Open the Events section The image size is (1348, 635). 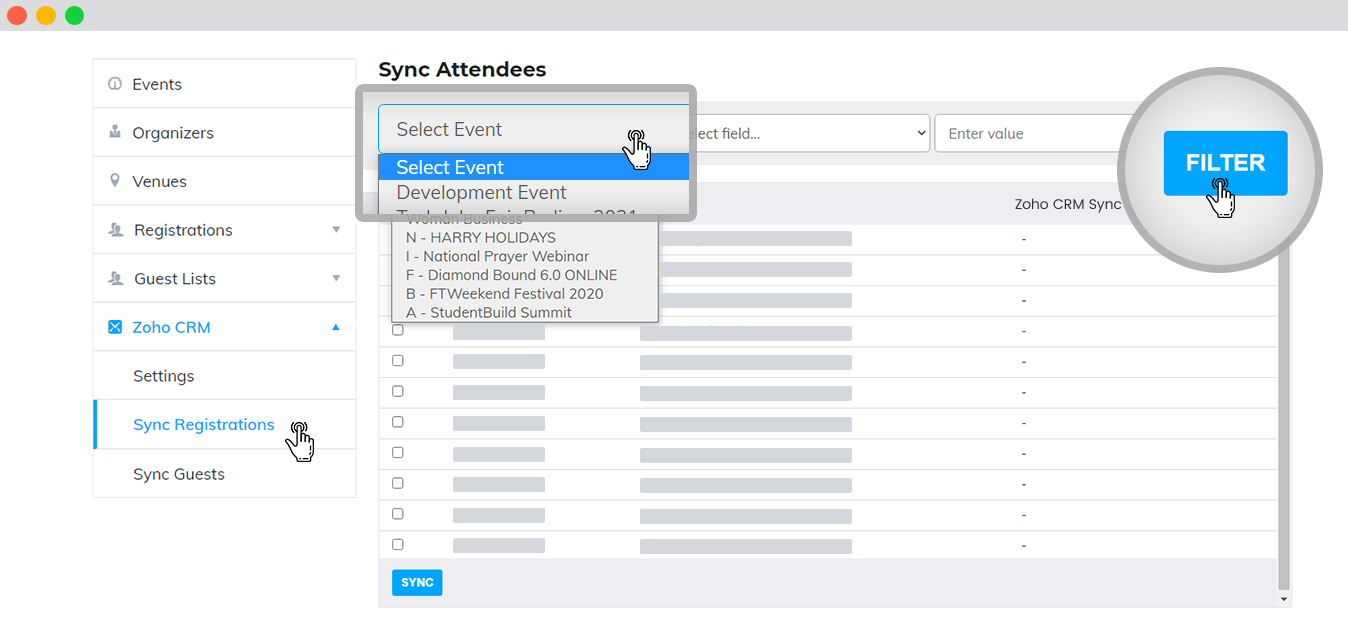pyautogui.click(x=224, y=84)
